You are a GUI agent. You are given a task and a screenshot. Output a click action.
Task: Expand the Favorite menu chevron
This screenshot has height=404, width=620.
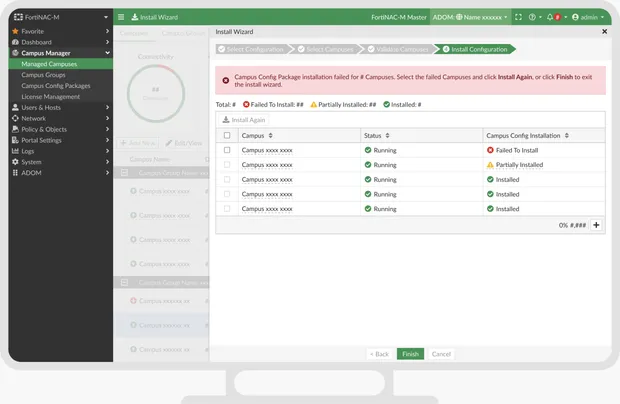coord(107,31)
